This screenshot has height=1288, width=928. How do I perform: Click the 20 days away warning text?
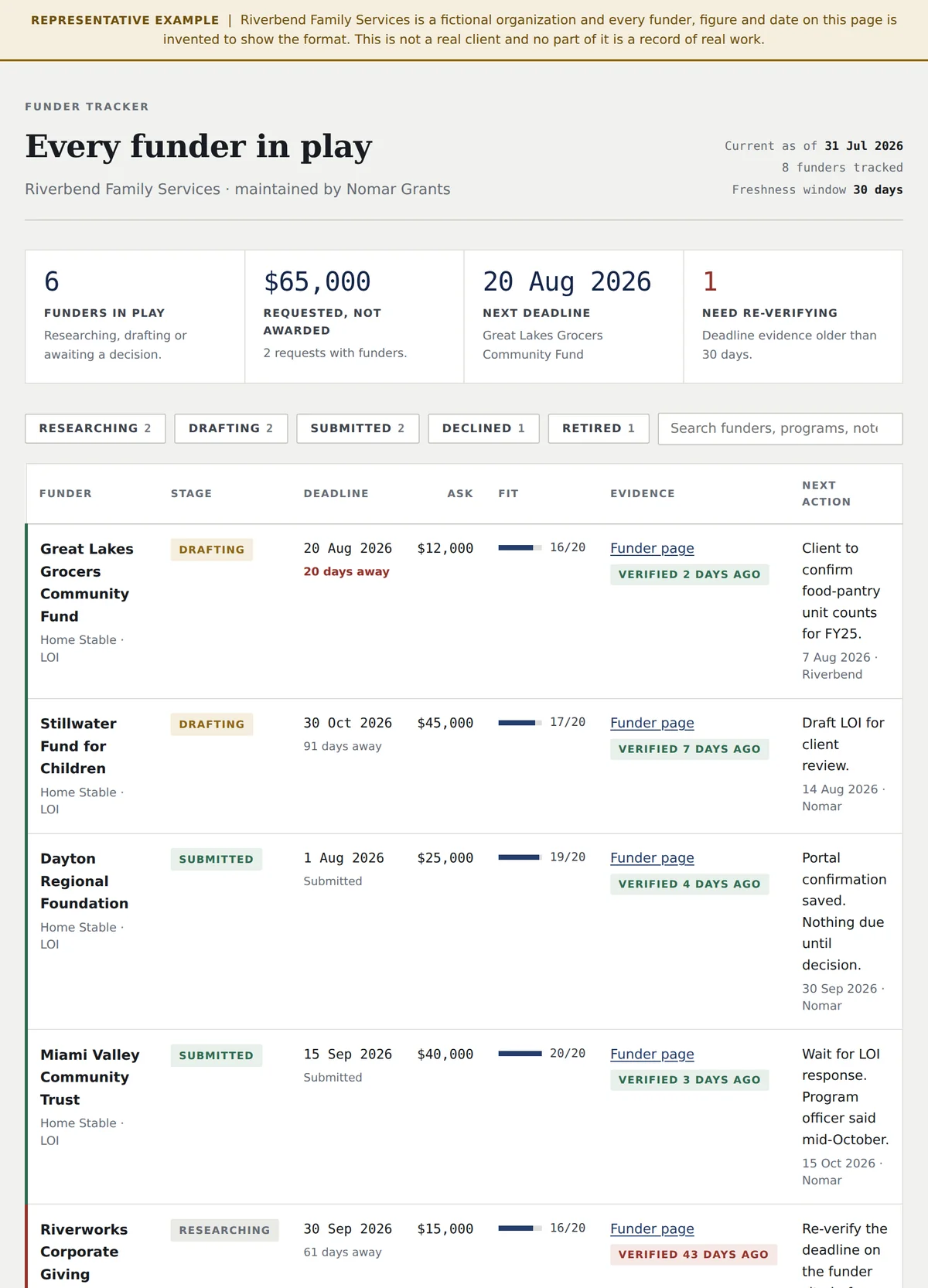click(x=346, y=572)
